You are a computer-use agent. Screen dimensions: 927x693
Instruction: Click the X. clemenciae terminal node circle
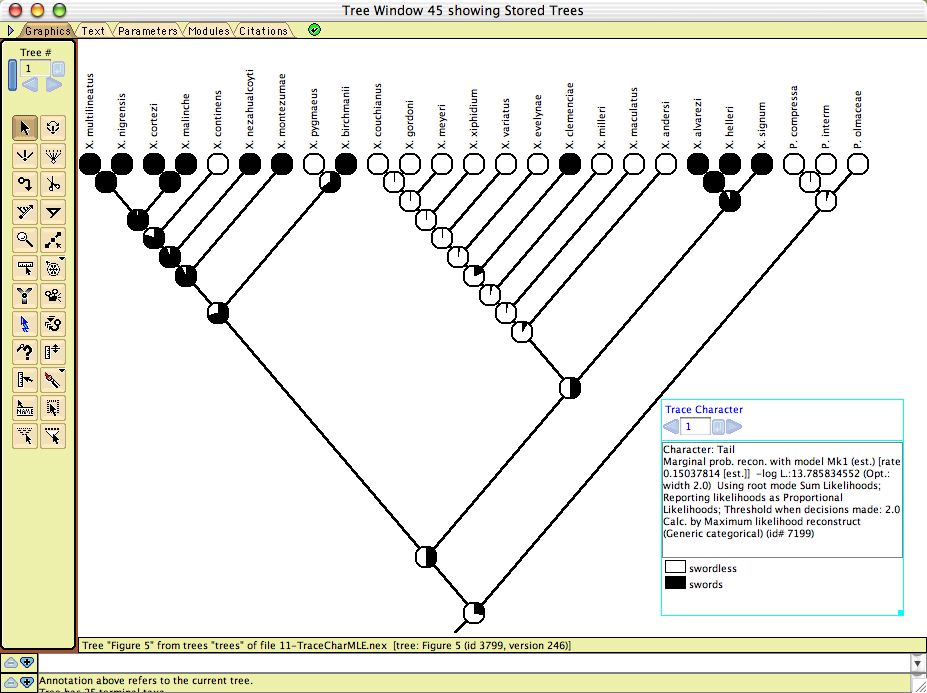point(569,163)
